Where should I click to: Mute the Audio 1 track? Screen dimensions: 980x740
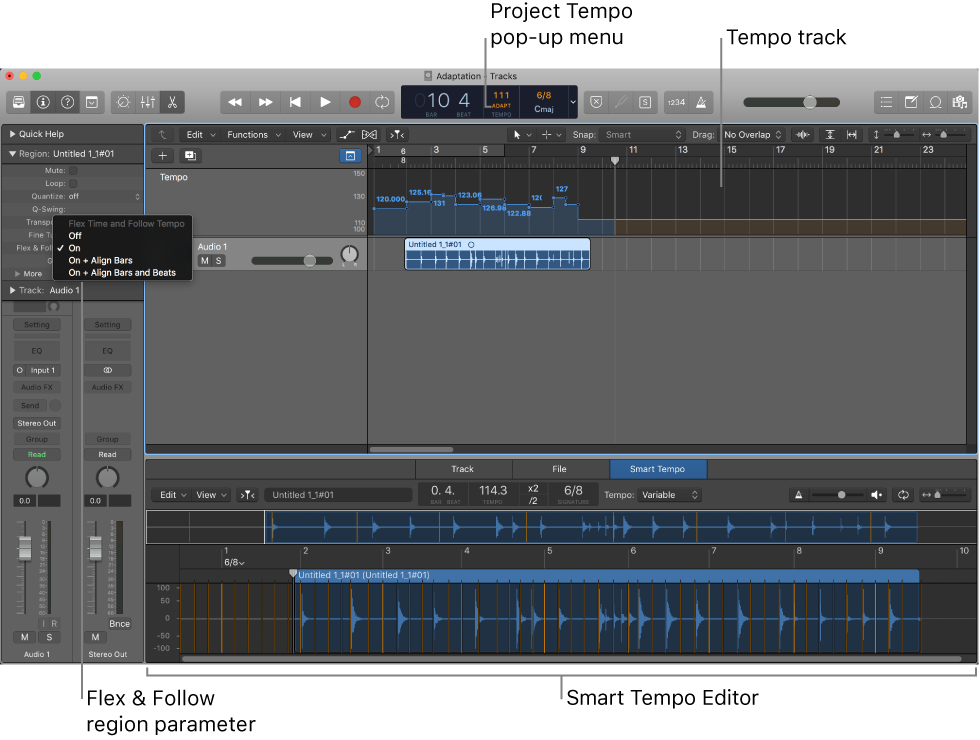click(x=203, y=260)
